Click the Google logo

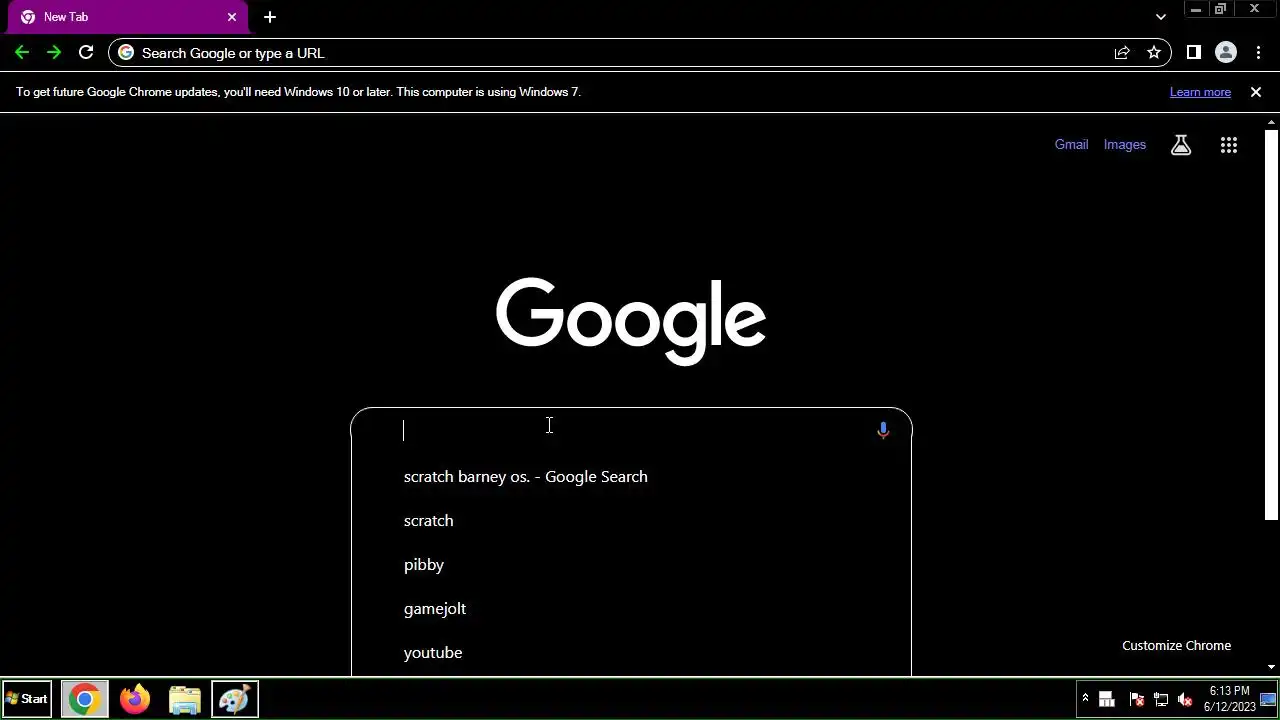pyautogui.click(x=631, y=321)
